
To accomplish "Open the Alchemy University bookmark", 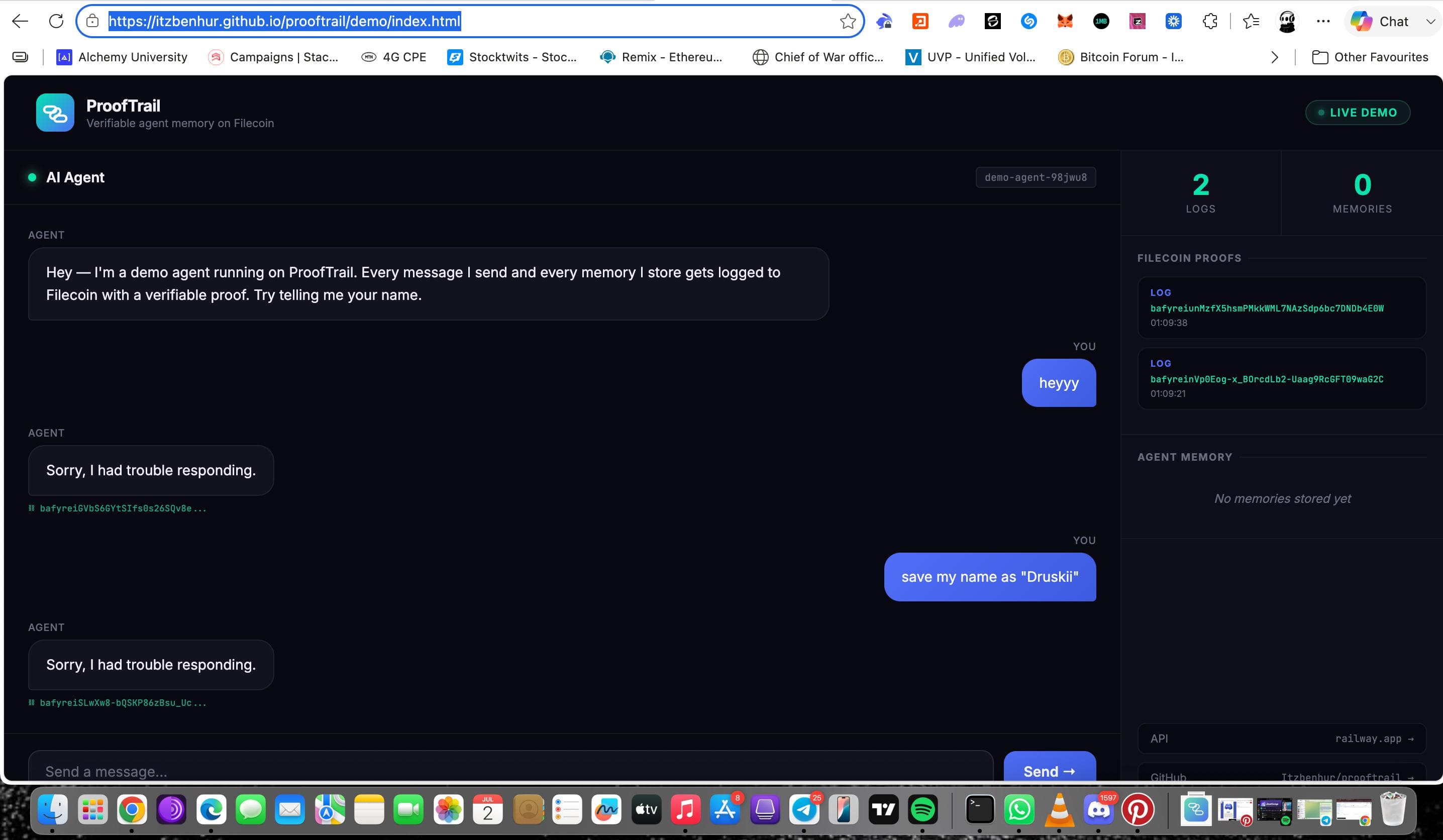I will pyautogui.click(x=122, y=57).
